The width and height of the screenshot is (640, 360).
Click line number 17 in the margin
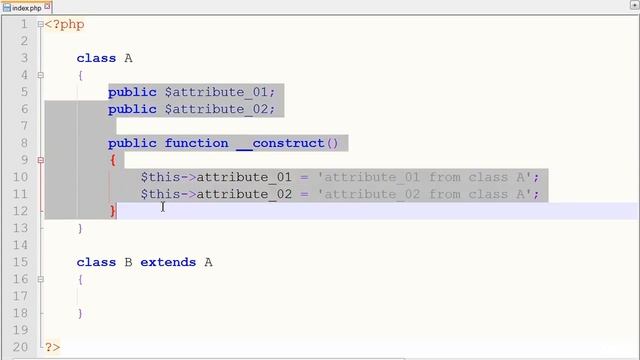click(20, 296)
